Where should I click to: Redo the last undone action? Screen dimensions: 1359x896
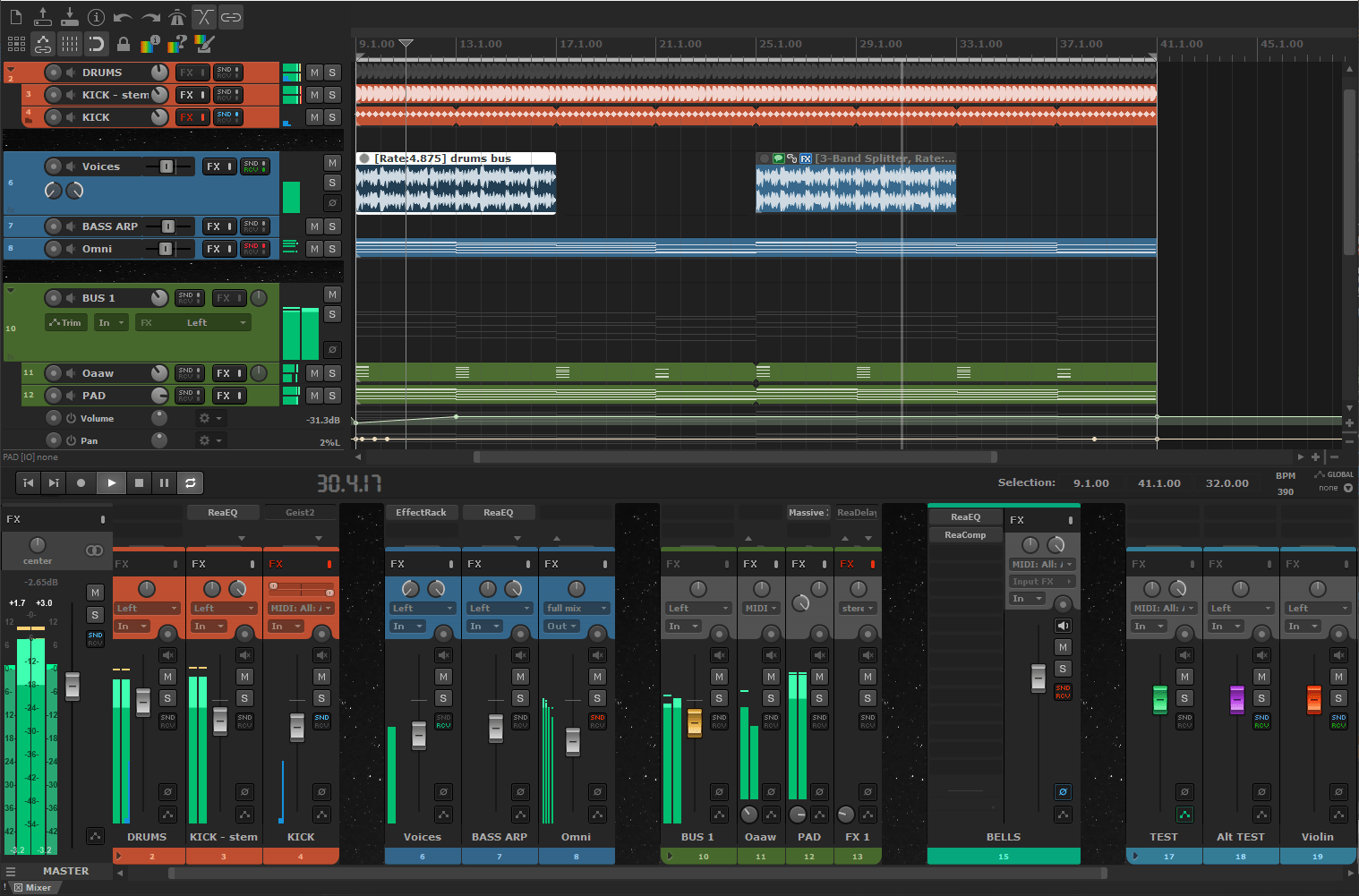[150, 17]
